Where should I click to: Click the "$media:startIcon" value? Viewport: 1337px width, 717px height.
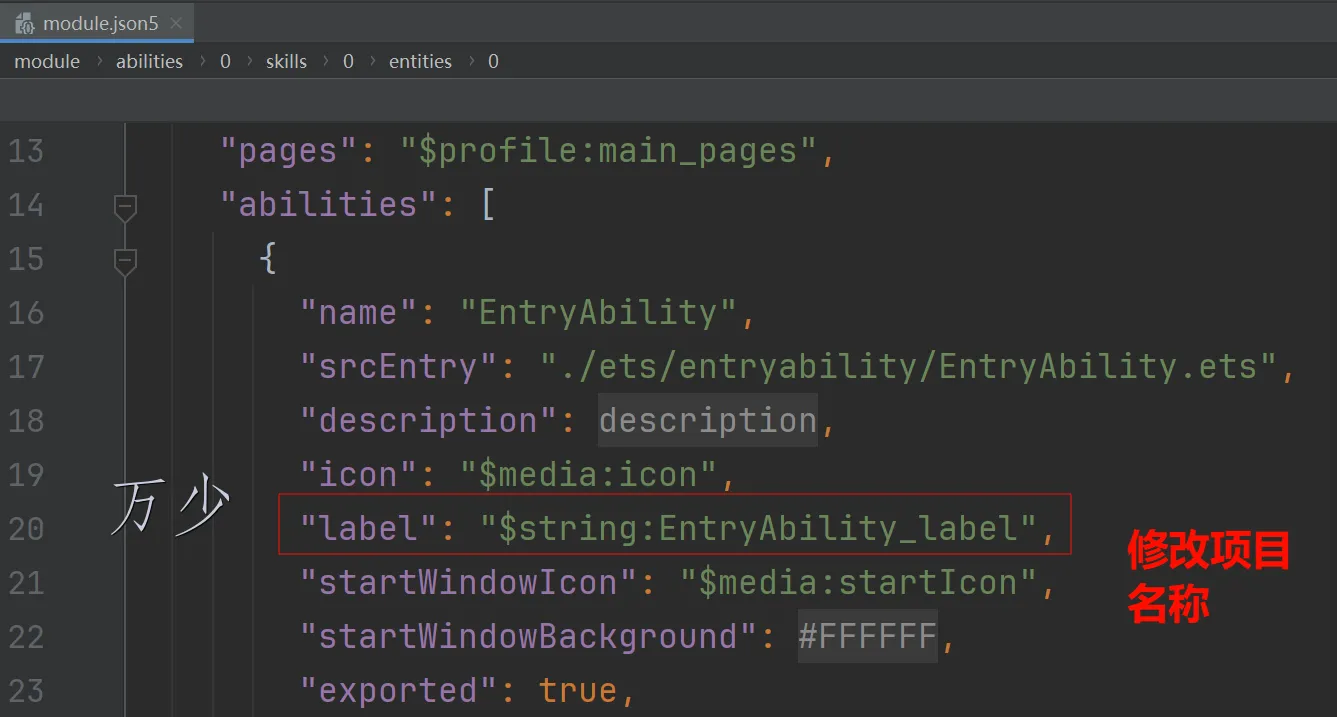coord(859,582)
